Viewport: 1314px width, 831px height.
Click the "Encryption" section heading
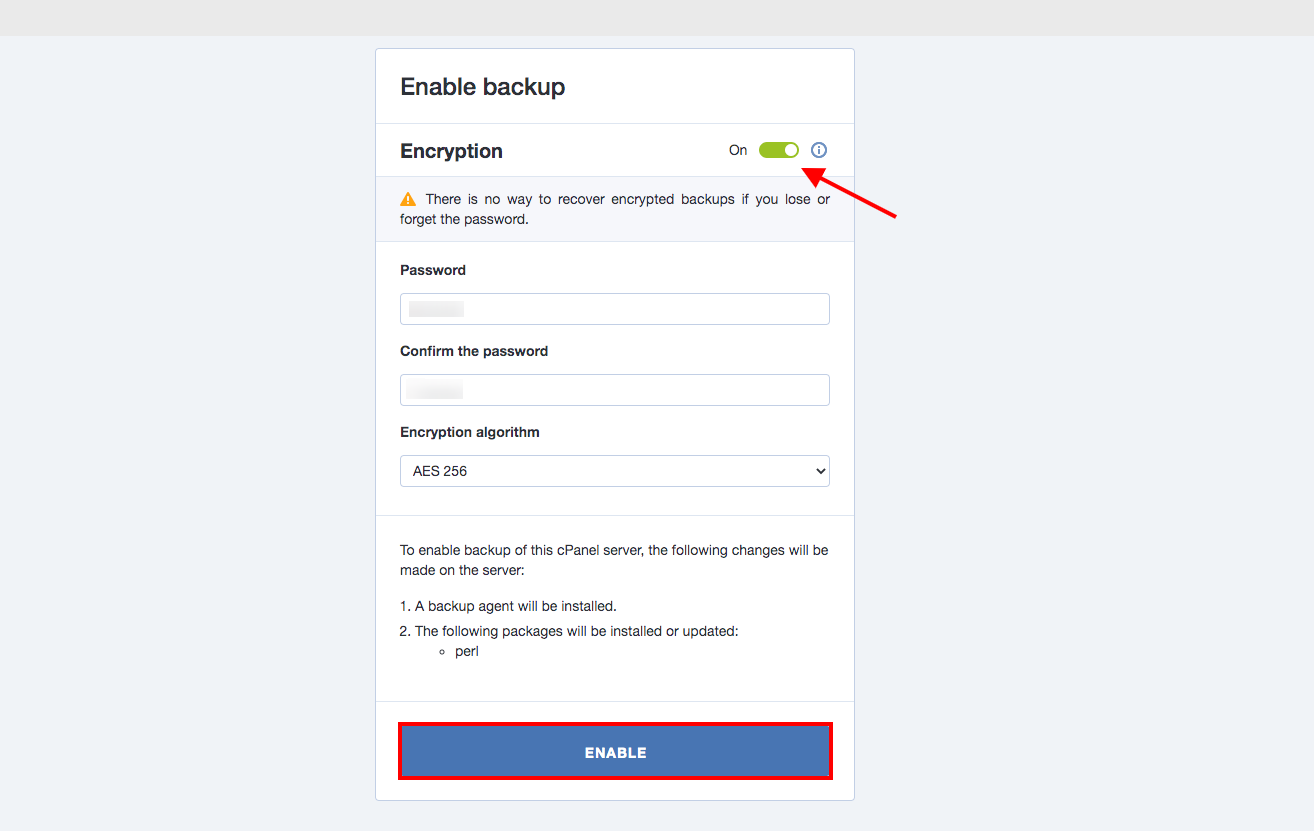point(451,151)
